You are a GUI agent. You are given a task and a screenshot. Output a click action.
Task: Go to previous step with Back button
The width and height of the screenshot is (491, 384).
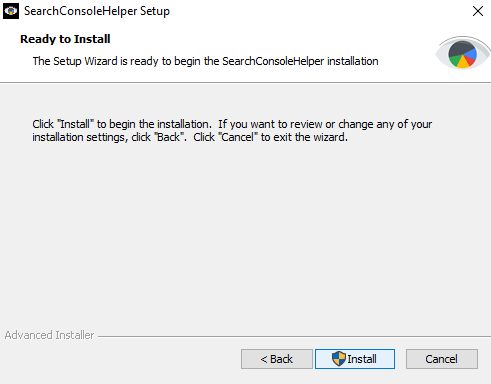(277, 359)
